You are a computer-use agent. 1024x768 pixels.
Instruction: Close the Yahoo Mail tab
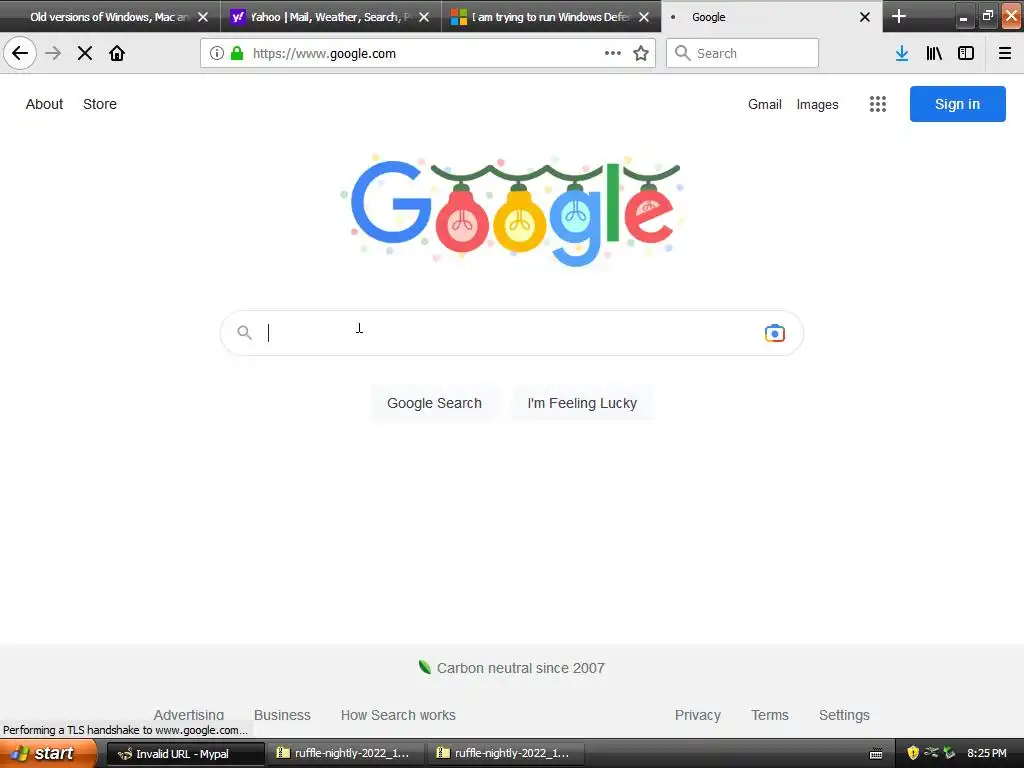(x=424, y=17)
